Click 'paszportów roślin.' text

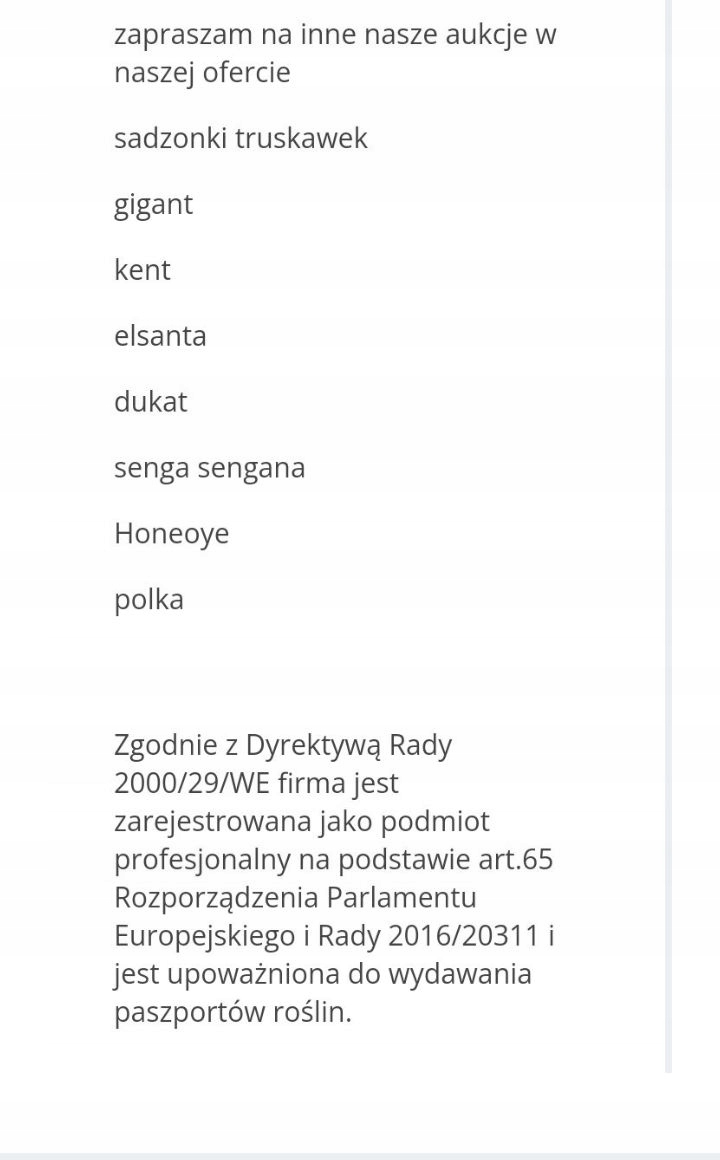click(232, 1013)
